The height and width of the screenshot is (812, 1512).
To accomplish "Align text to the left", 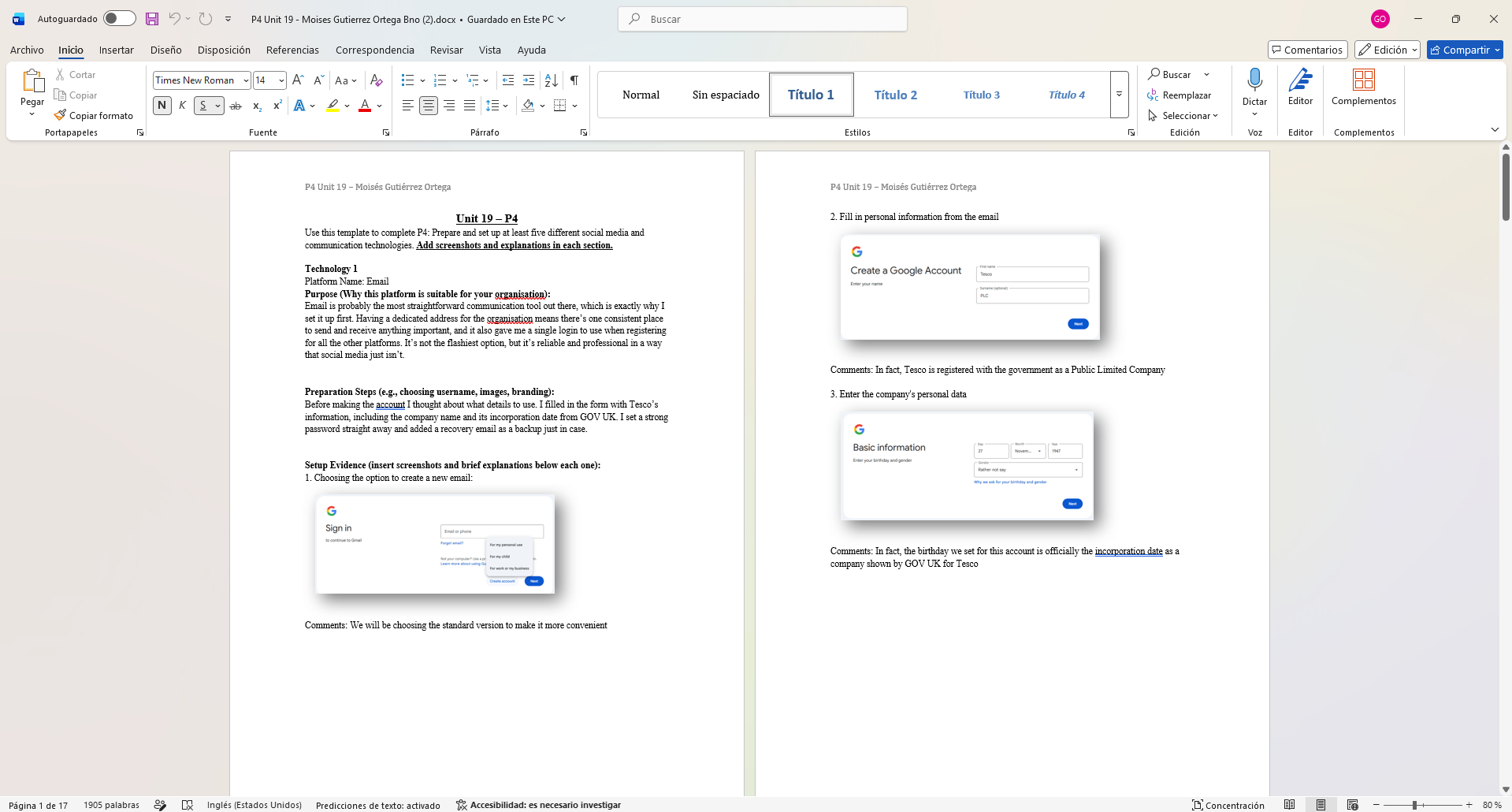I will [407, 106].
